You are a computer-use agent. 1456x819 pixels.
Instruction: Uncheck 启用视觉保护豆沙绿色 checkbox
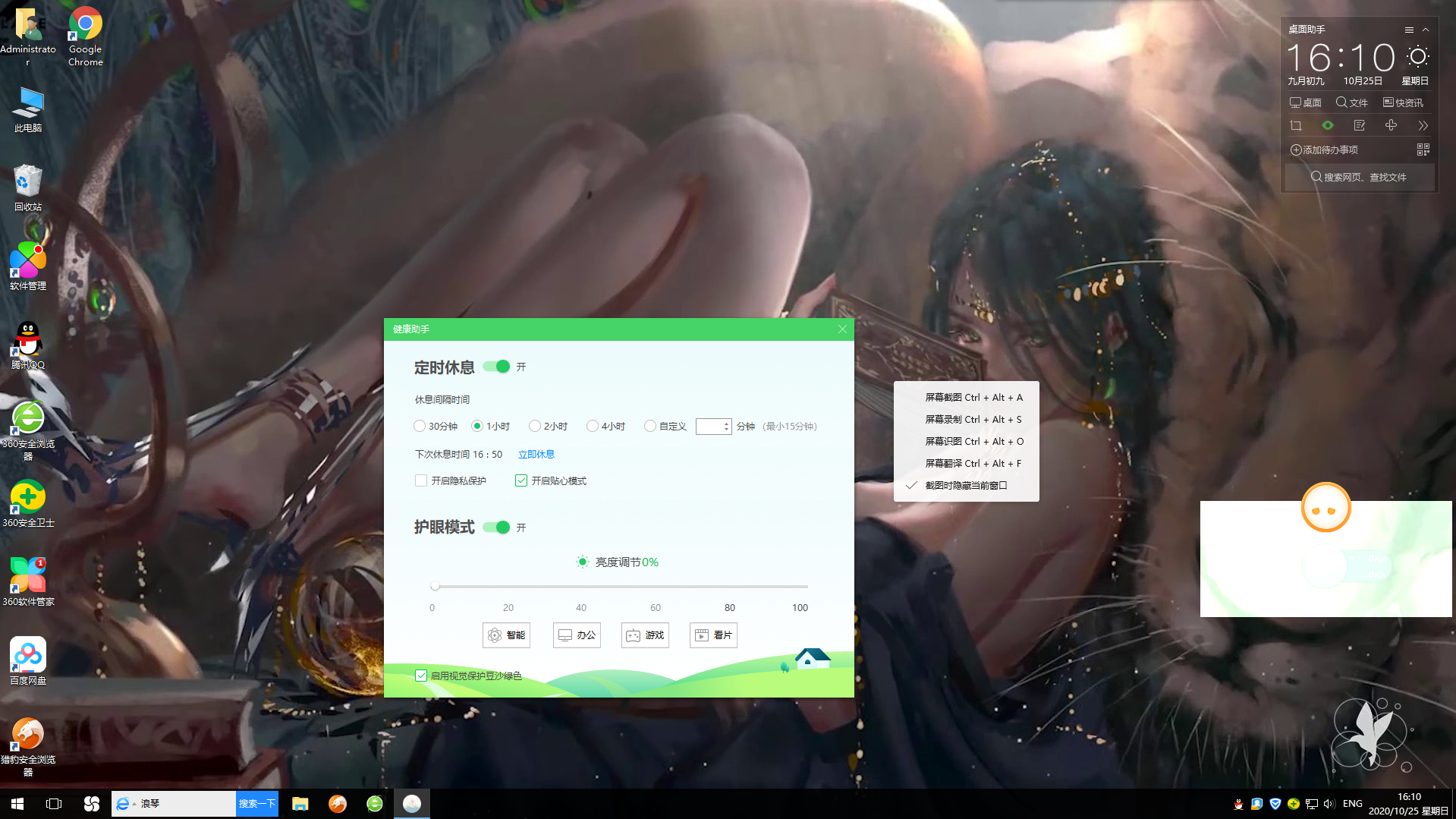tap(421, 676)
